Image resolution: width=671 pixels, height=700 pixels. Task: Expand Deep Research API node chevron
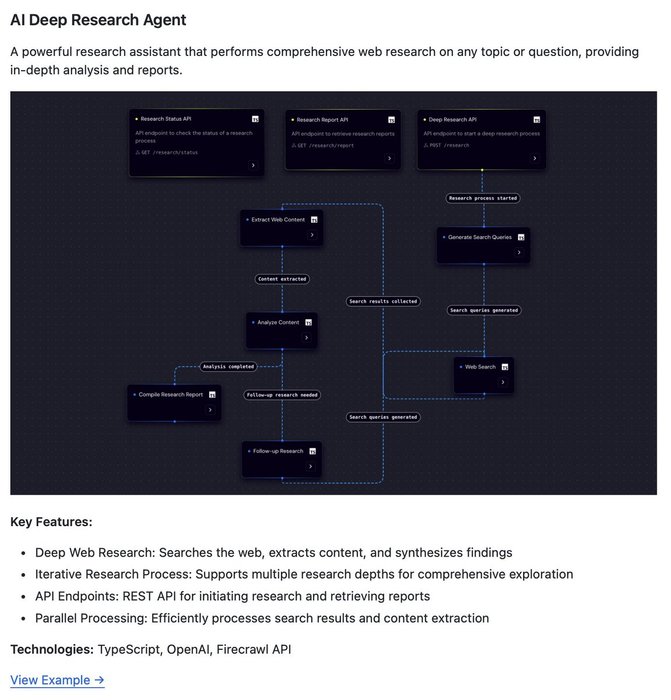(x=535, y=158)
